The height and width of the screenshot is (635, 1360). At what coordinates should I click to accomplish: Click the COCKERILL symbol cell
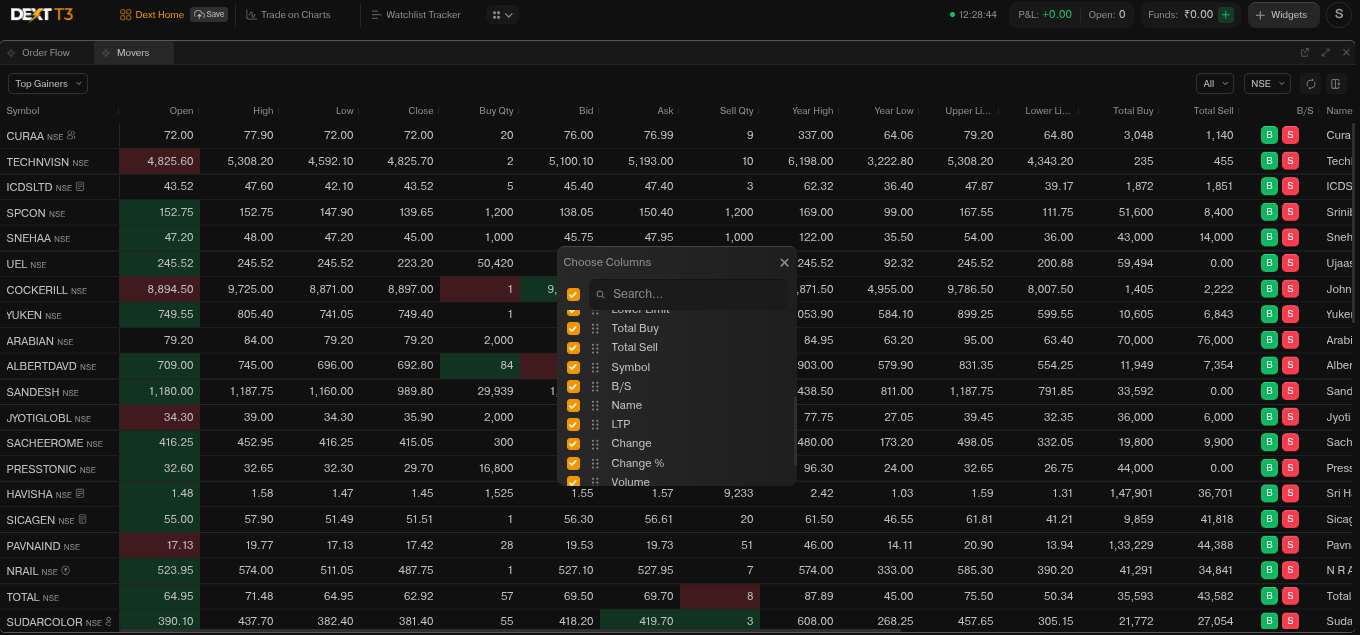pos(59,289)
